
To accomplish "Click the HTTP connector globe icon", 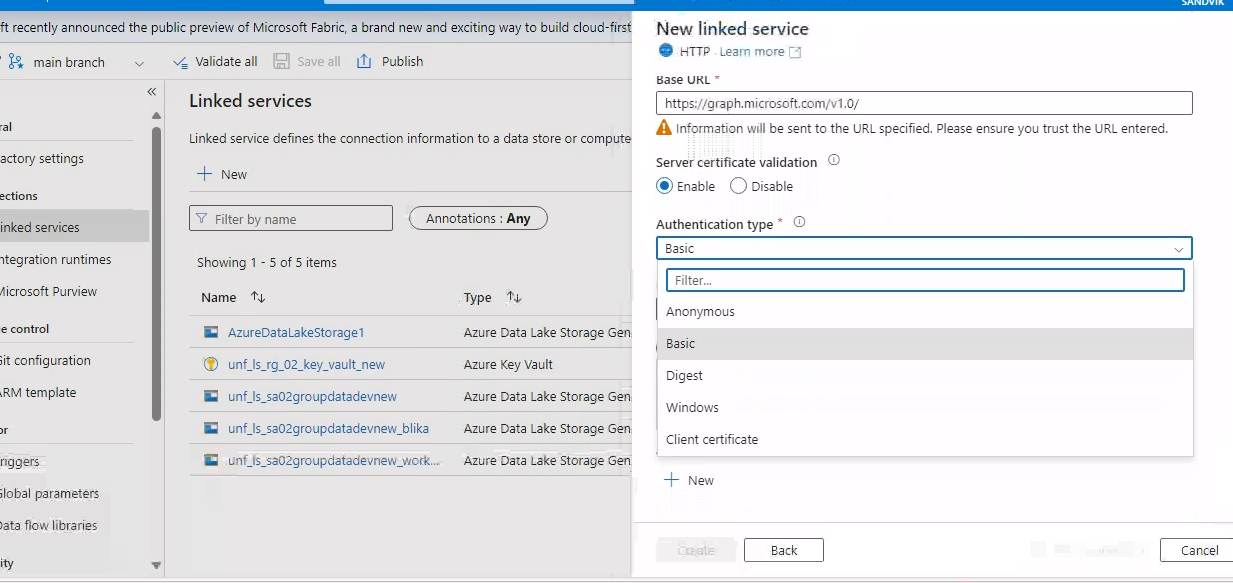I will click(666, 50).
